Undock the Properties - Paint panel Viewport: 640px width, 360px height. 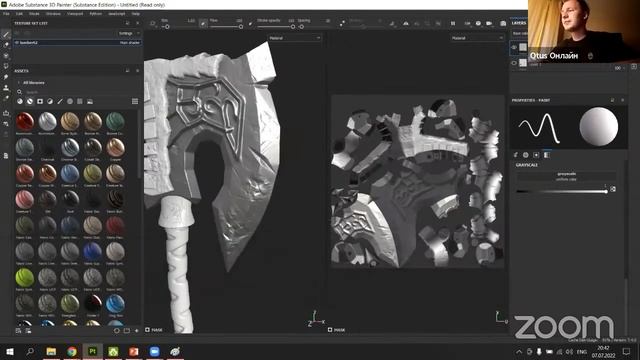click(x=612, y=100)
